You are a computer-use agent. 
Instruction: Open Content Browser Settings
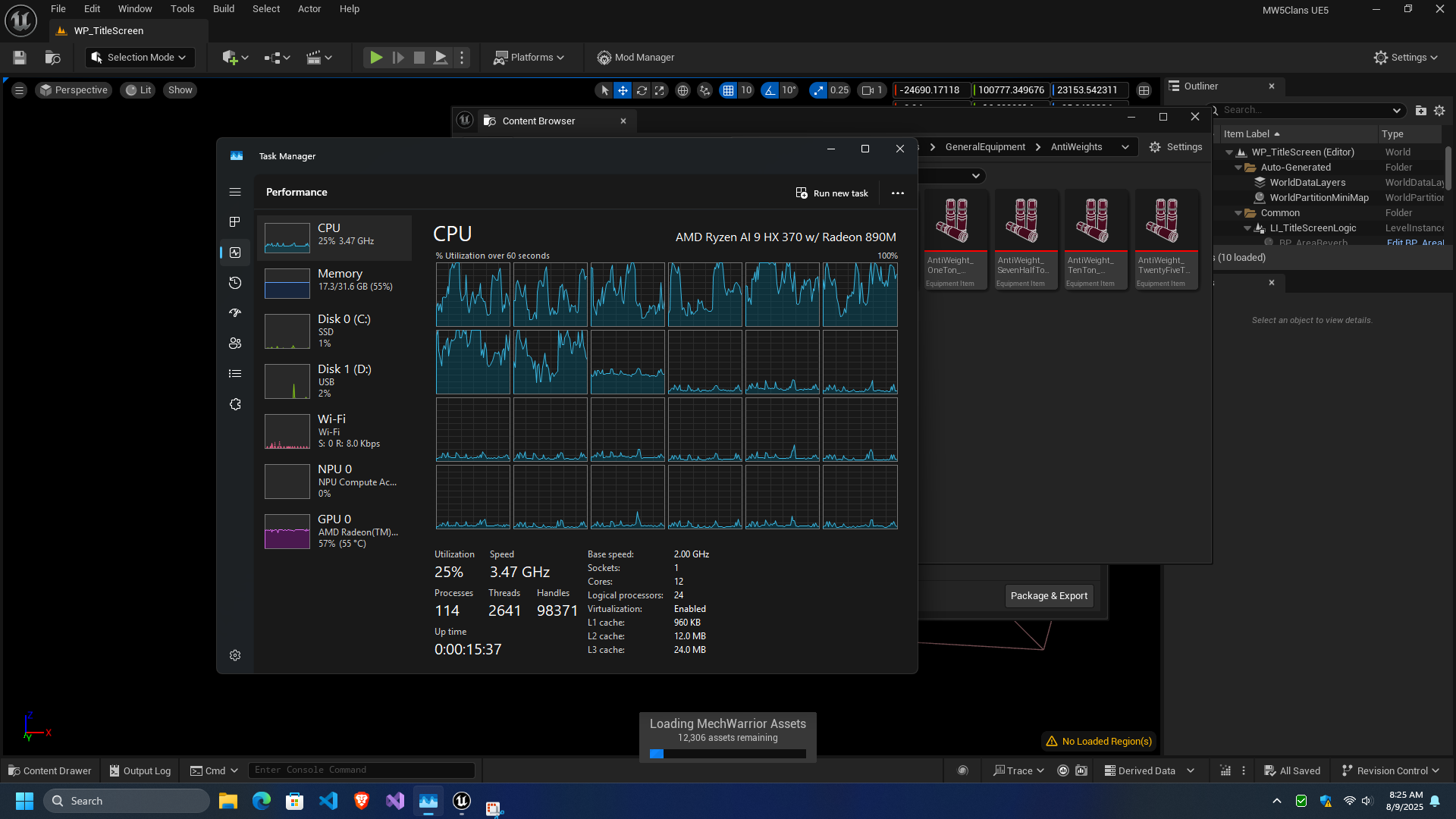[x=1176, y=147]
